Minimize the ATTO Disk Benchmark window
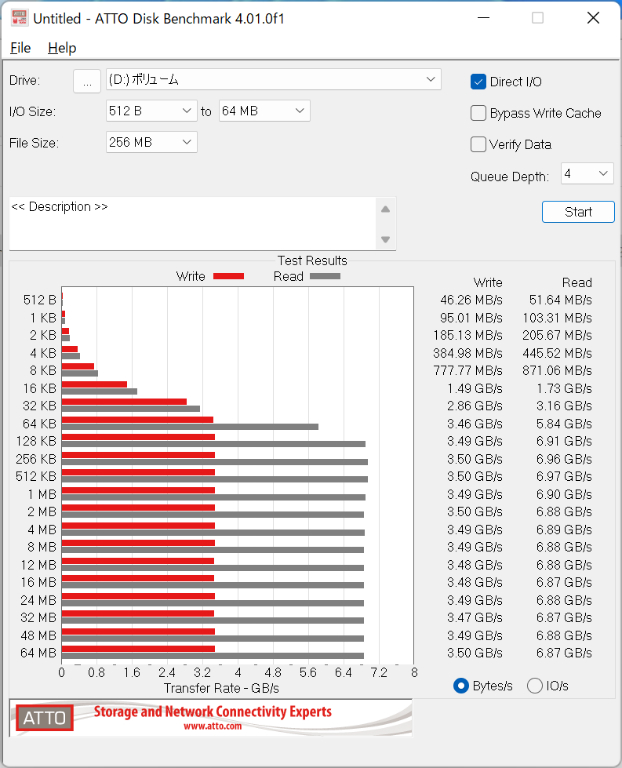Image resolution: width=622 pixels, height=768 pixels. click(483, 18)
